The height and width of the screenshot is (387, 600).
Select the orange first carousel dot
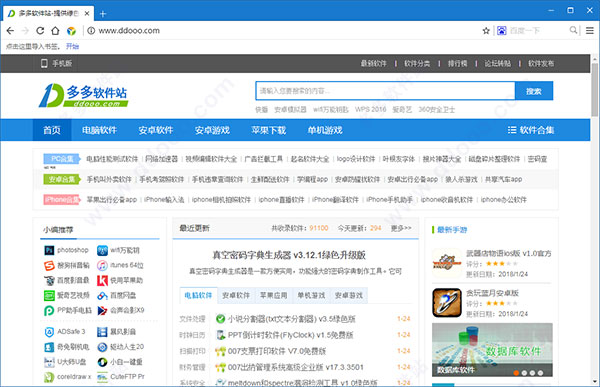coord(516,372)
